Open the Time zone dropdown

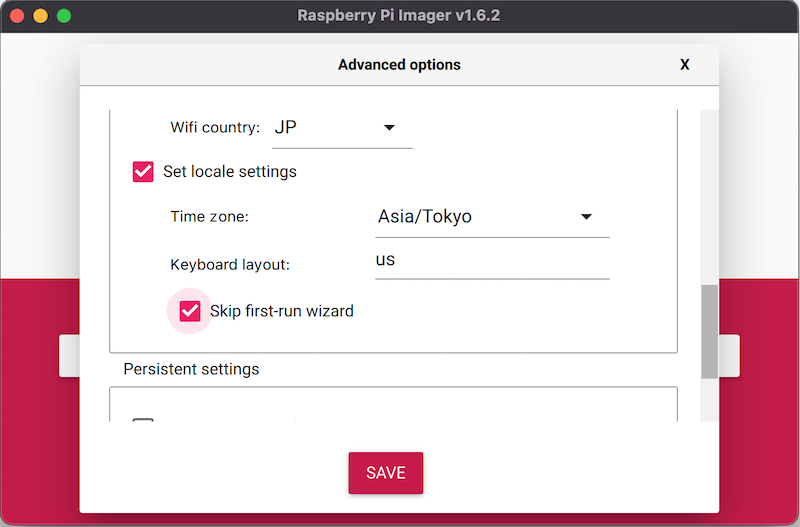(x=492, y=217)
